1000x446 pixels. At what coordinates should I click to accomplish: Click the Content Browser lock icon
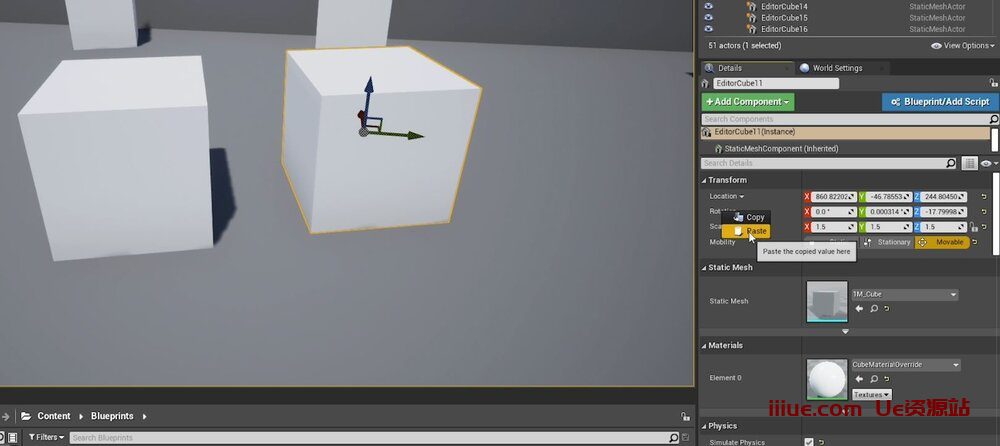(x=685, y=416)
